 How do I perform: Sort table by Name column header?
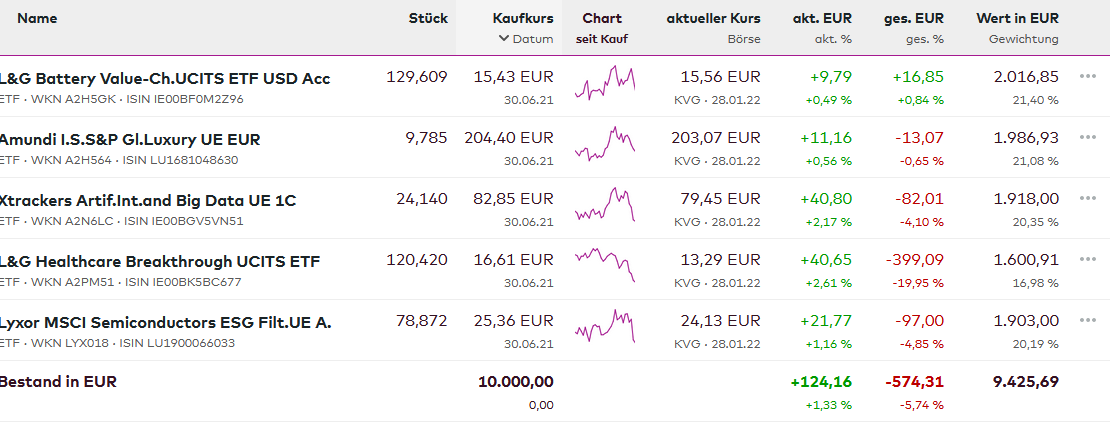pyautogui.click(x=37, y=18)
